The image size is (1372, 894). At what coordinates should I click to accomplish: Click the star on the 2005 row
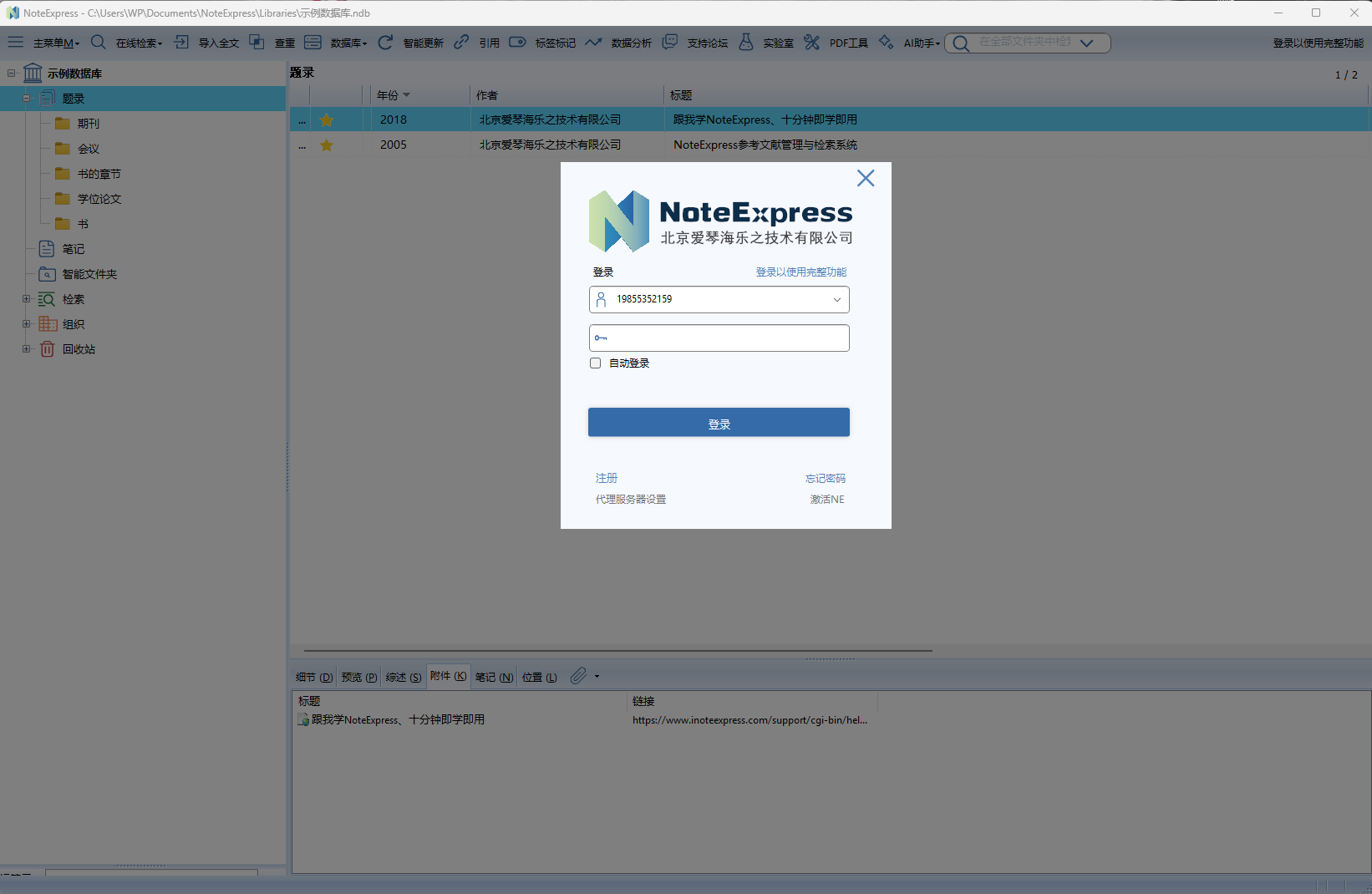pyautogui.click(x=327, y=145)
